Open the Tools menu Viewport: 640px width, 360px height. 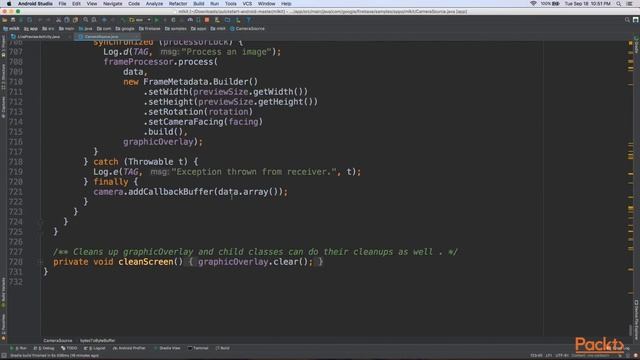[x=231, y=4]
